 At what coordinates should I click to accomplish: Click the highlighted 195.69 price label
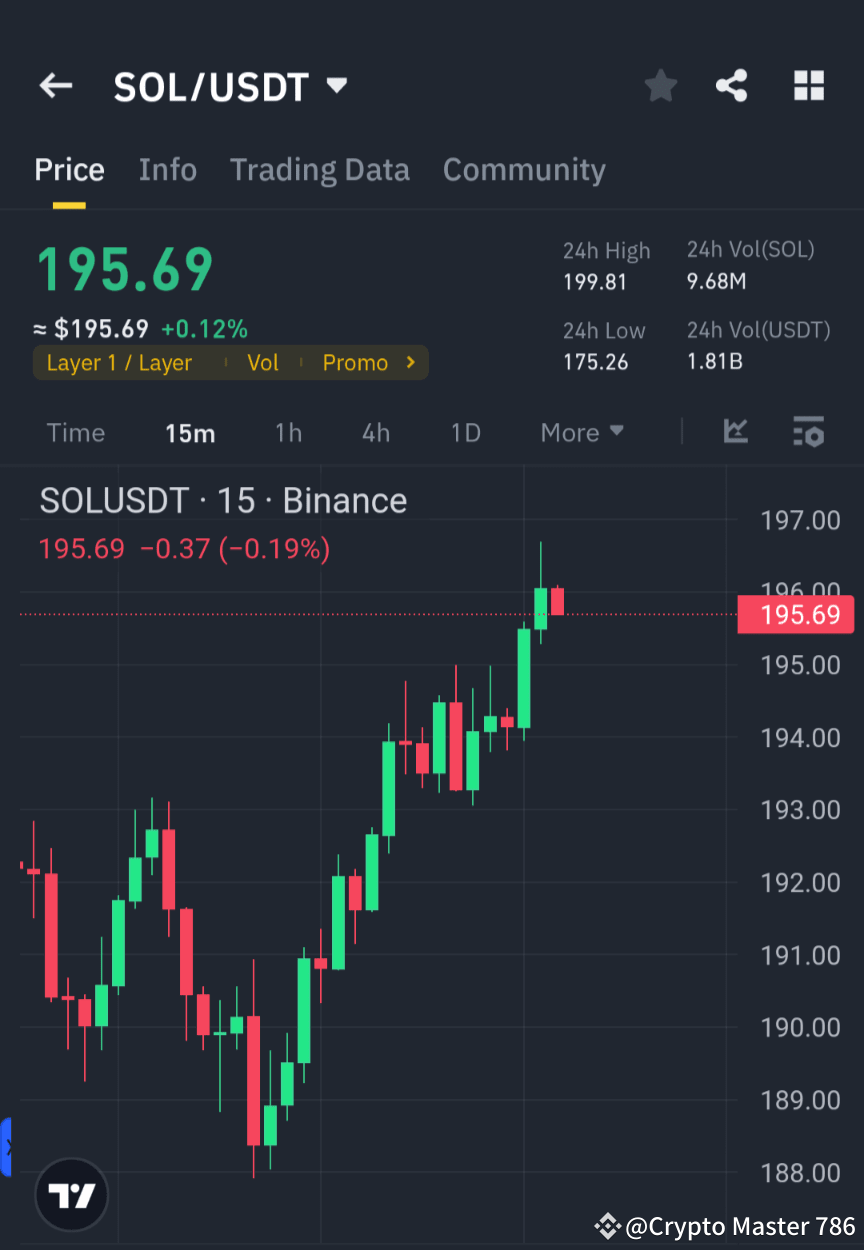[796, 615]
